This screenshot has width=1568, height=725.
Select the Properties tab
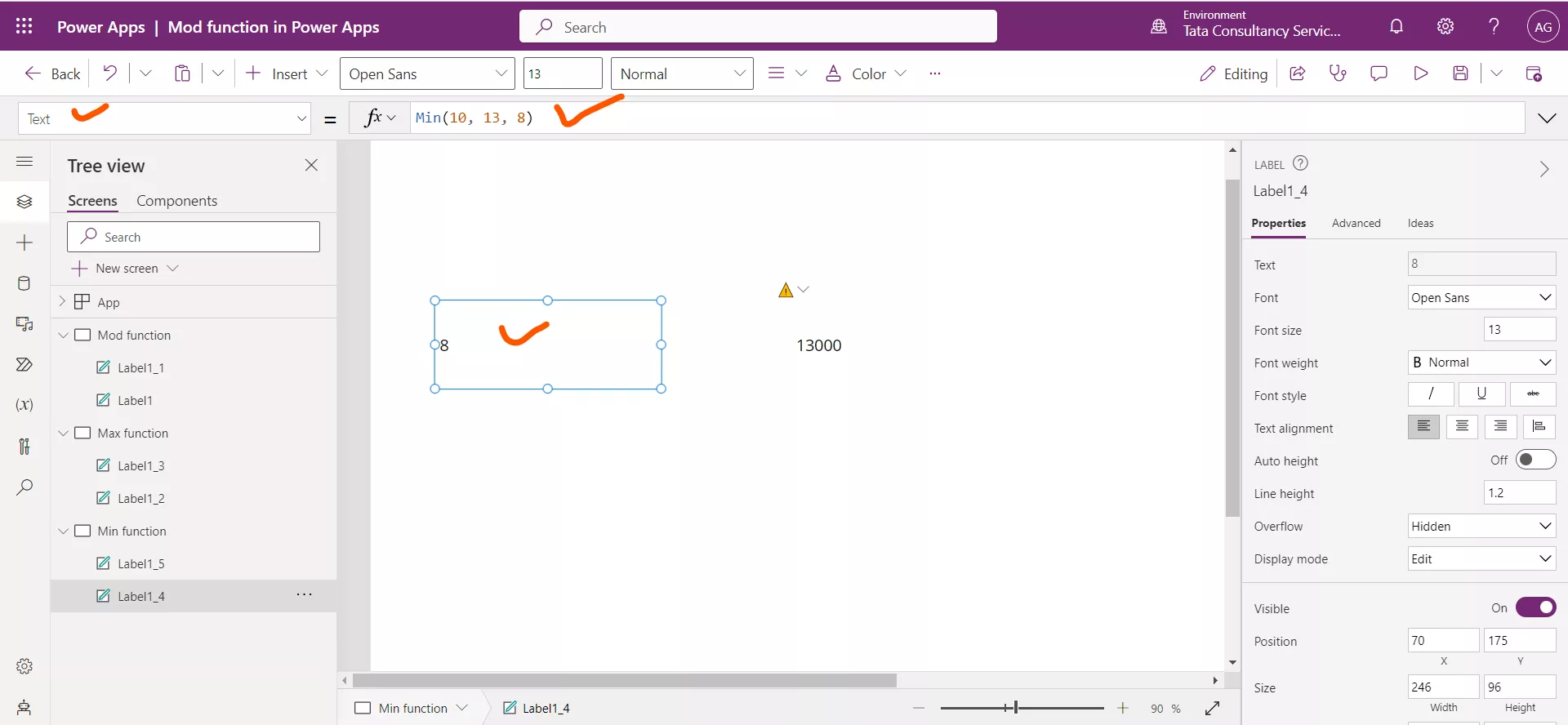(1278, 223)
